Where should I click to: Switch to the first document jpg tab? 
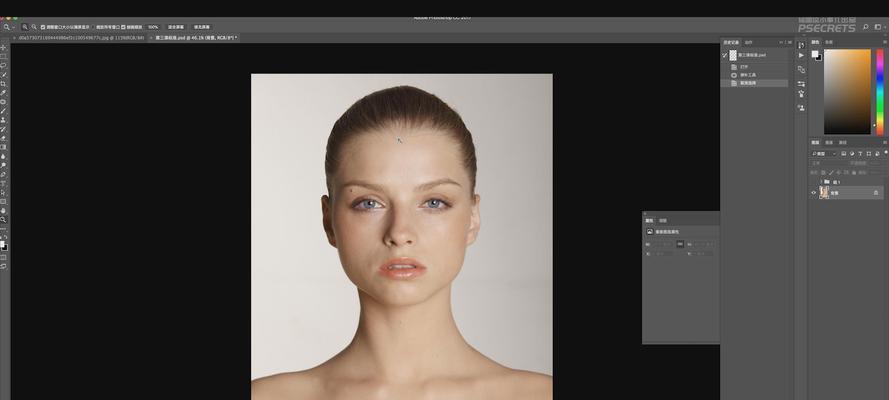pos(81,37)
